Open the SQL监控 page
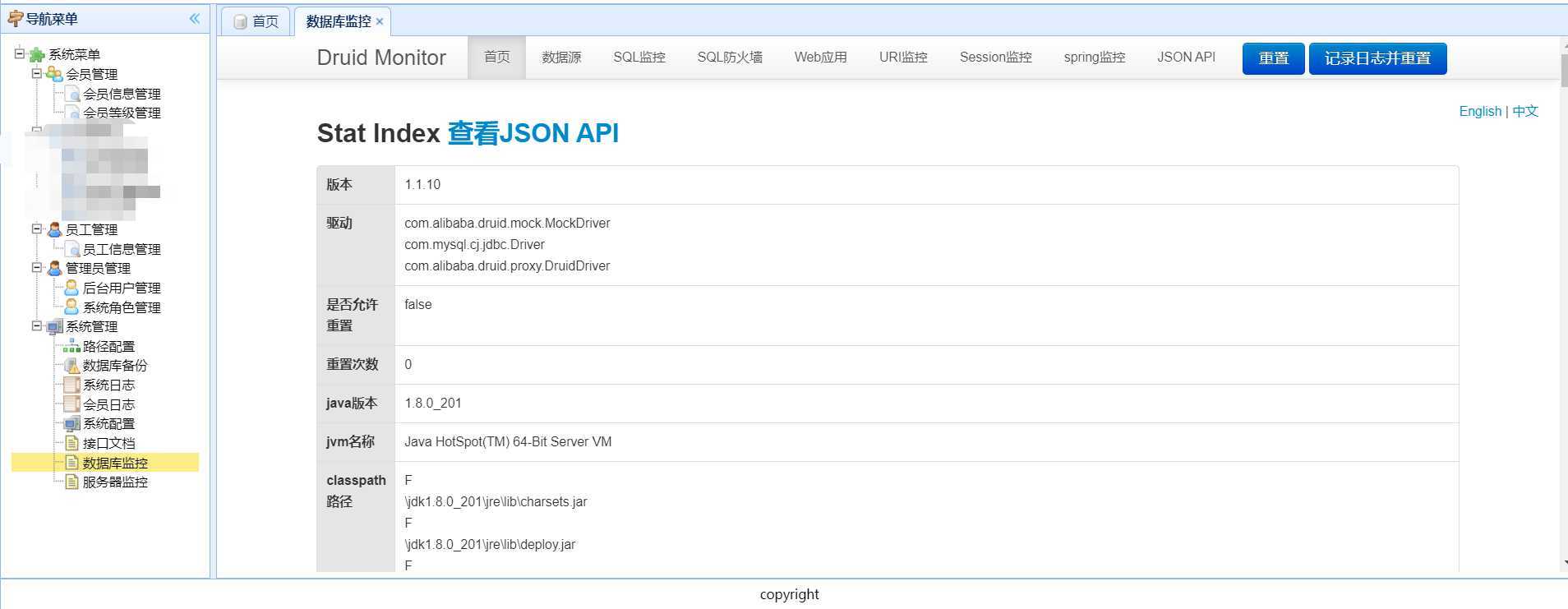The width and height of the screenshot is (1568, 609). pyautogui.click(x=639, y=58)
